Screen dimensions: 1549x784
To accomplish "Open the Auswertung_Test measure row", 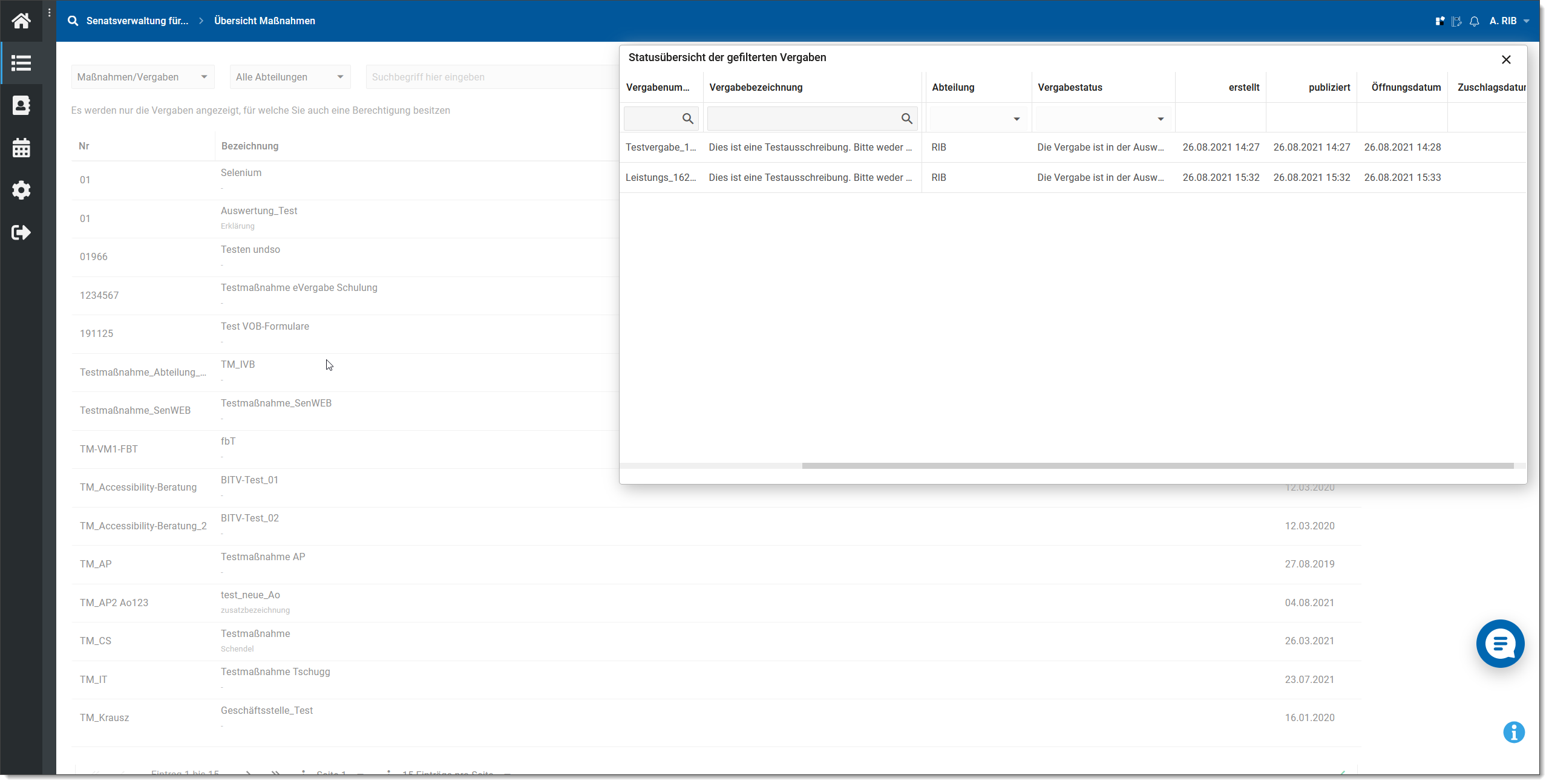I will click(345, 218).
